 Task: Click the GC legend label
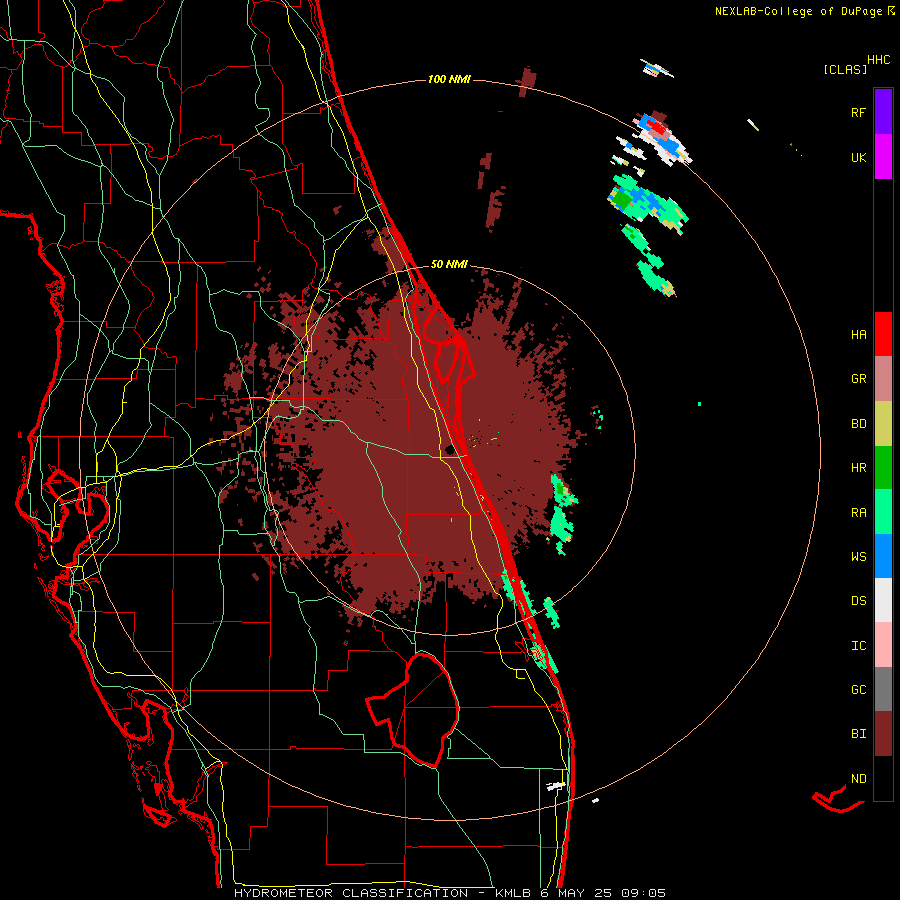tap(858, 690)
